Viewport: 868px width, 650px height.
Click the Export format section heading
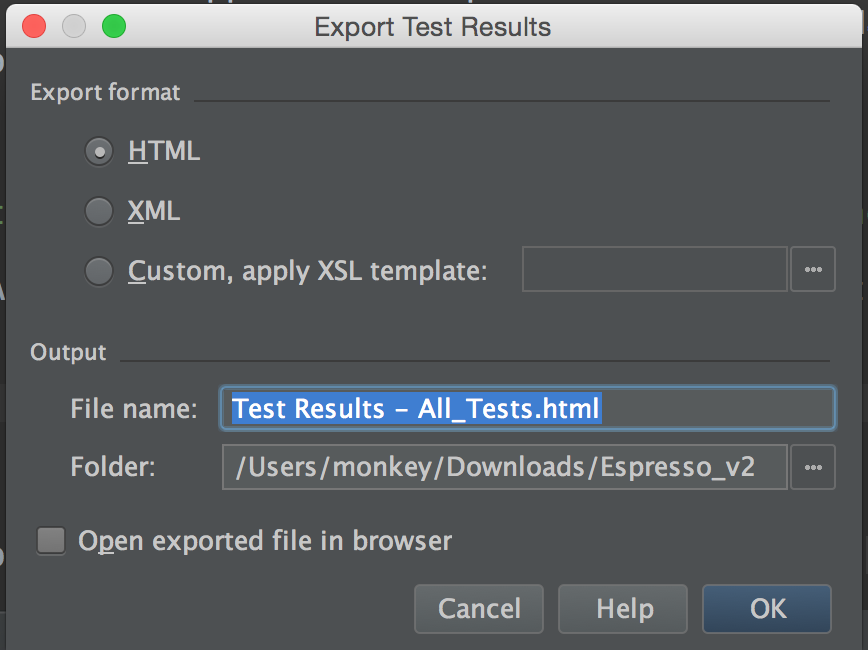pos(105,93)
